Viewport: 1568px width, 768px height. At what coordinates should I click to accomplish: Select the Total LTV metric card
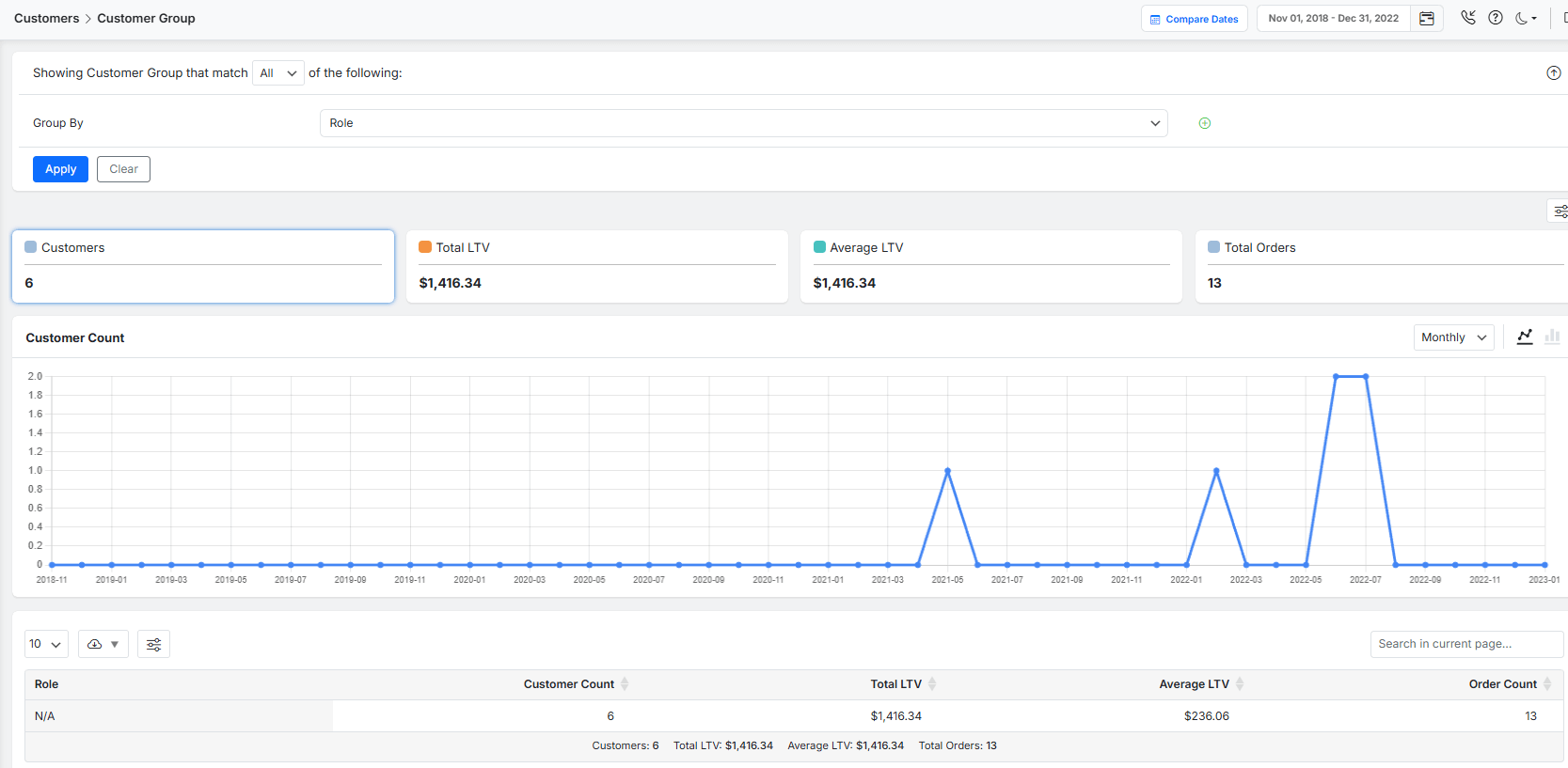click(x=596, y=266)
